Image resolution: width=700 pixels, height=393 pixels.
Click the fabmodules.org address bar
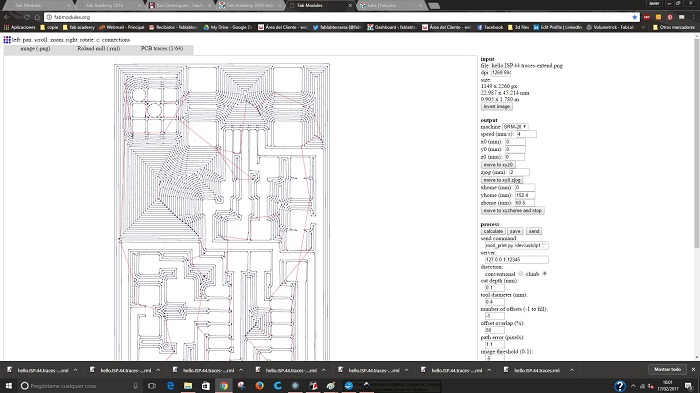pyautogui.click(x=342, y=17)
